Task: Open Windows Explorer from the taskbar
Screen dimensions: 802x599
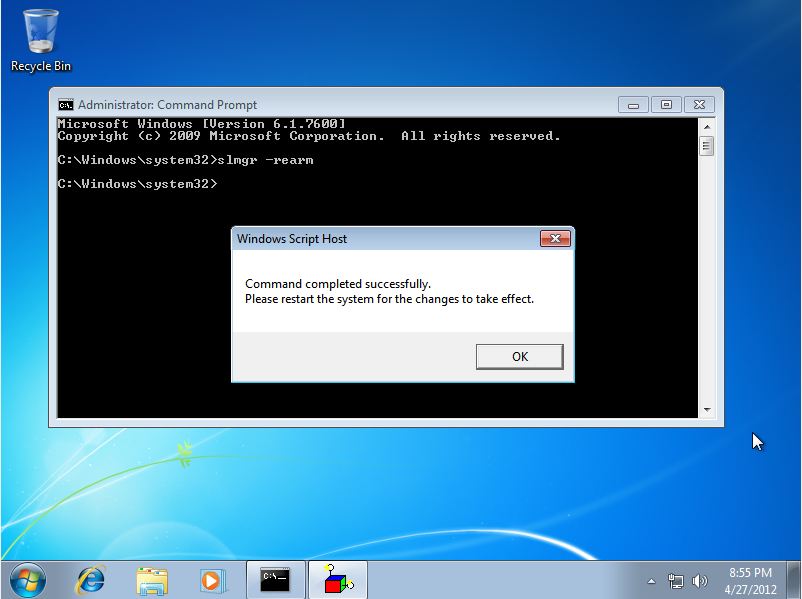Action: pyautogui.click(x=151, y=580)
